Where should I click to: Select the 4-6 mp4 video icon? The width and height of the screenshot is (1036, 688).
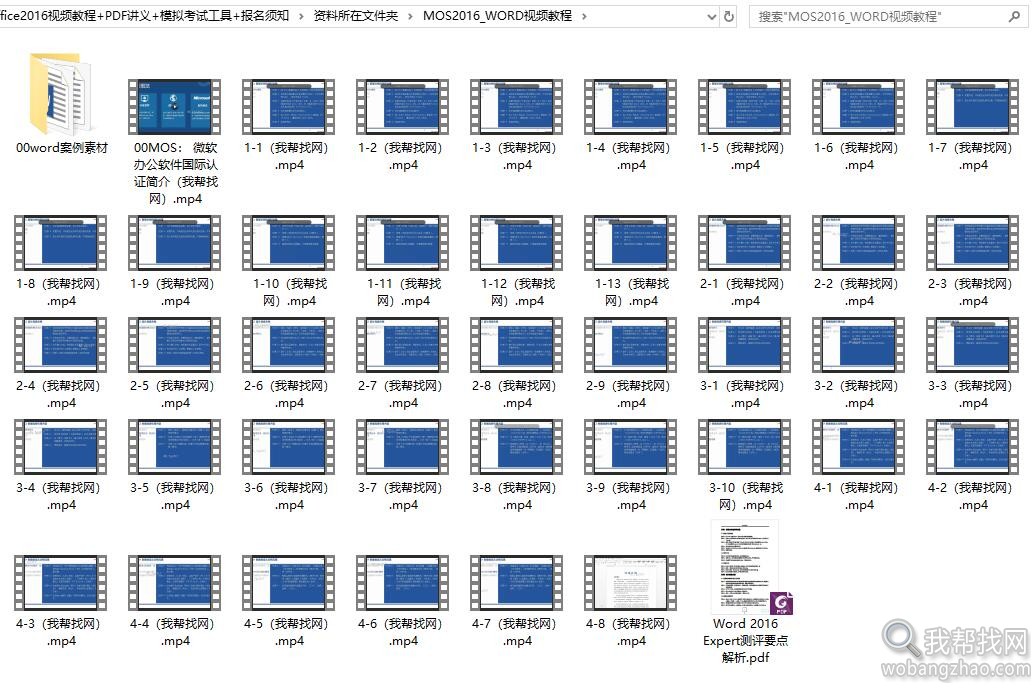tap(403, 583)
